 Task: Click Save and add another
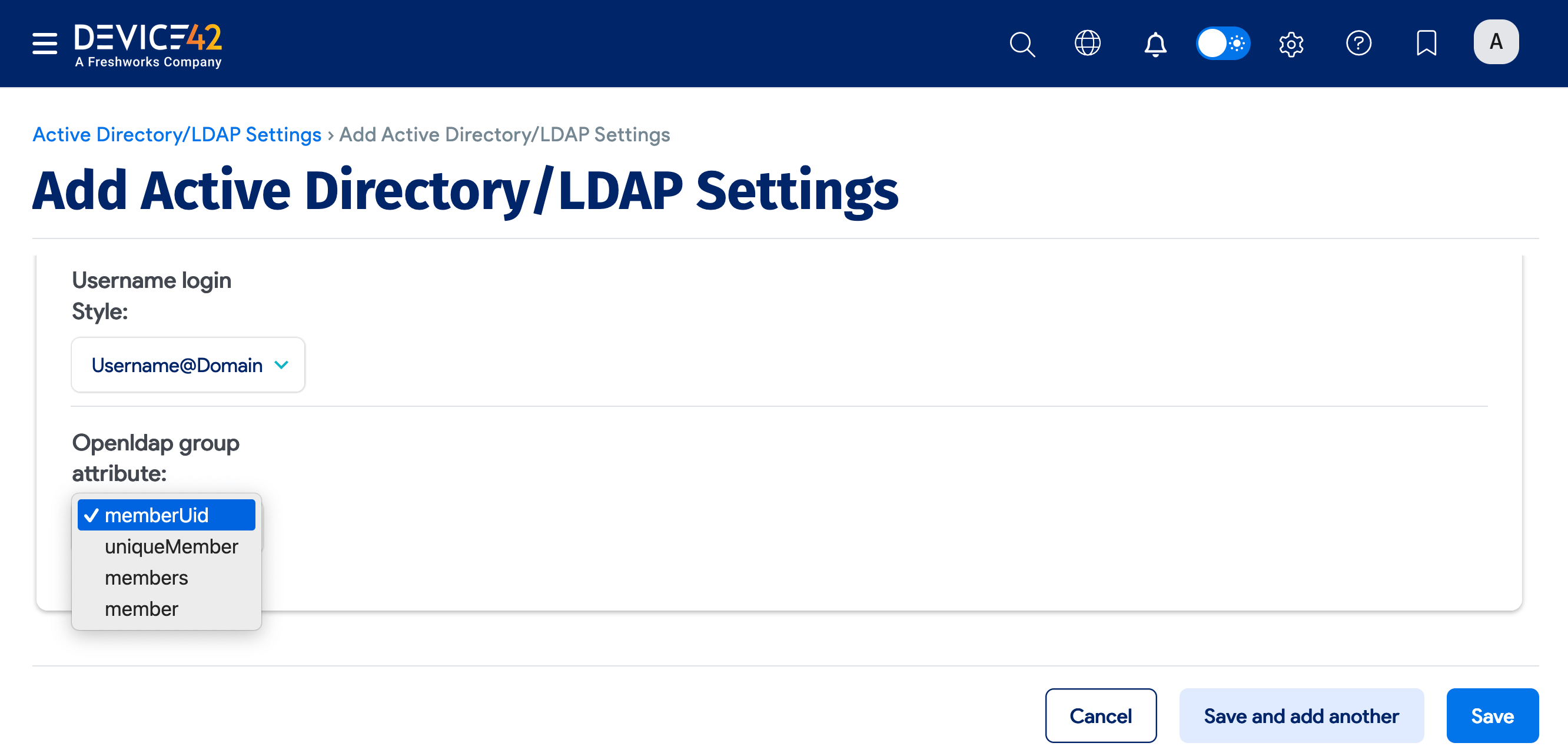(x=1301, y=716)
